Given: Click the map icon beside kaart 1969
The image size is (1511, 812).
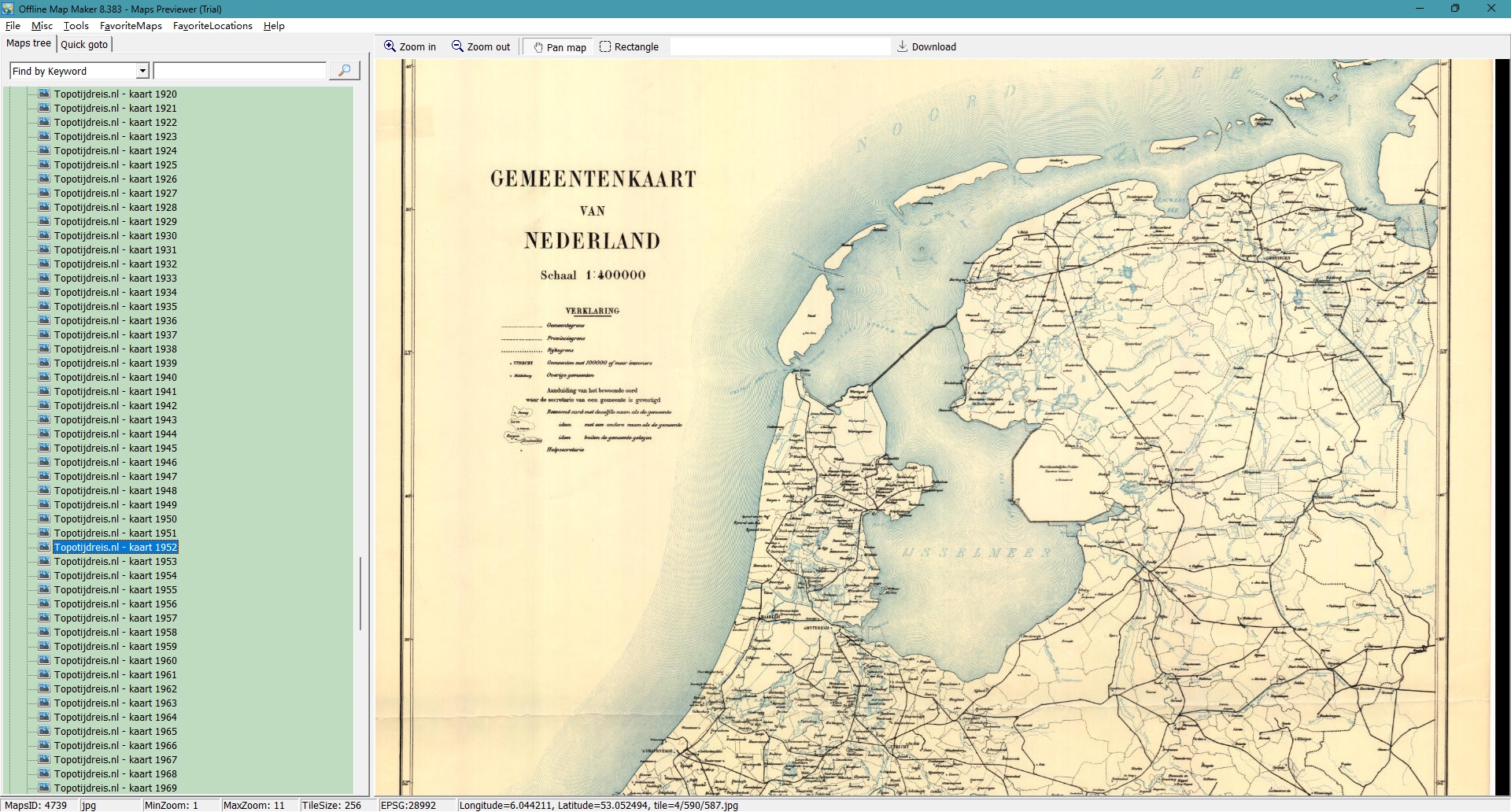Looking at the screenshot, I should 45,788.
